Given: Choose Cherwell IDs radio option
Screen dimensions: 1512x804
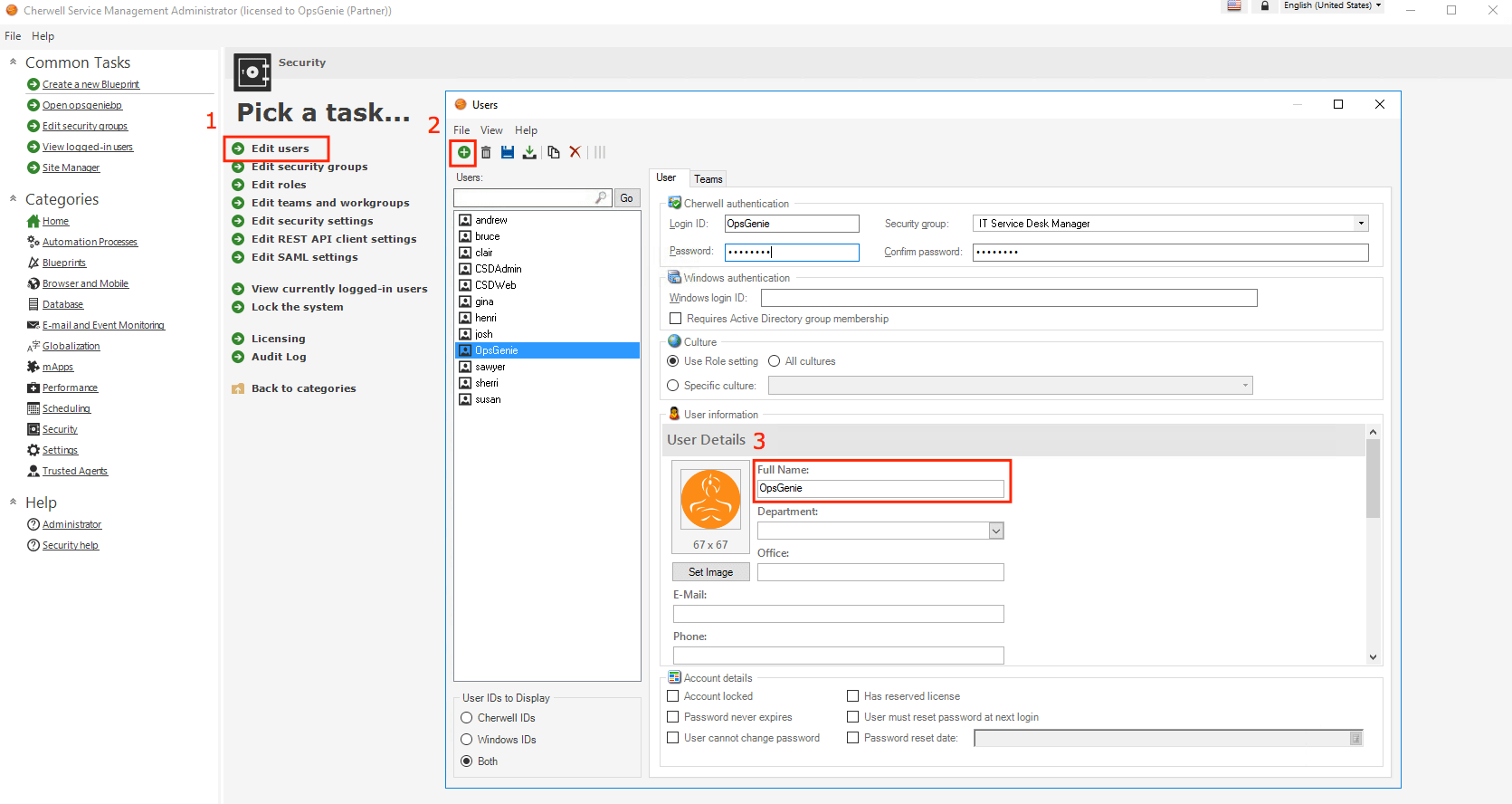Looking at the screenshot, I should [467, 718].
